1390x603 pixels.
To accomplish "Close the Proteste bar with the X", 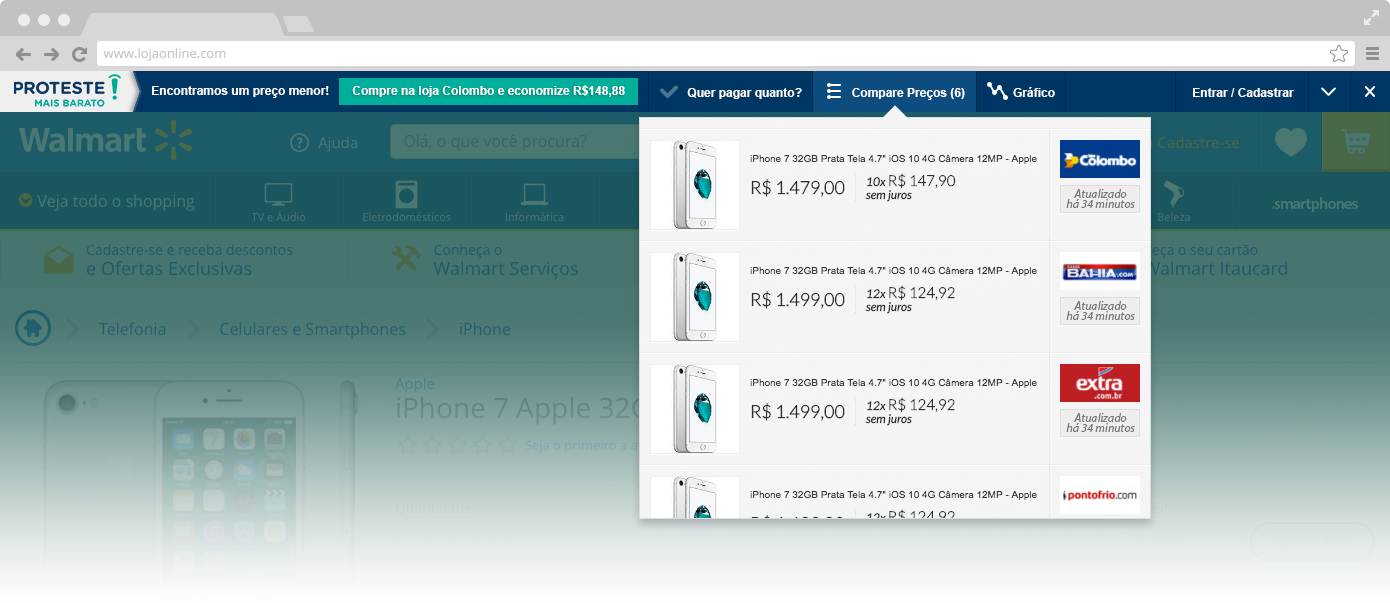I will [x=1370, y=92].
